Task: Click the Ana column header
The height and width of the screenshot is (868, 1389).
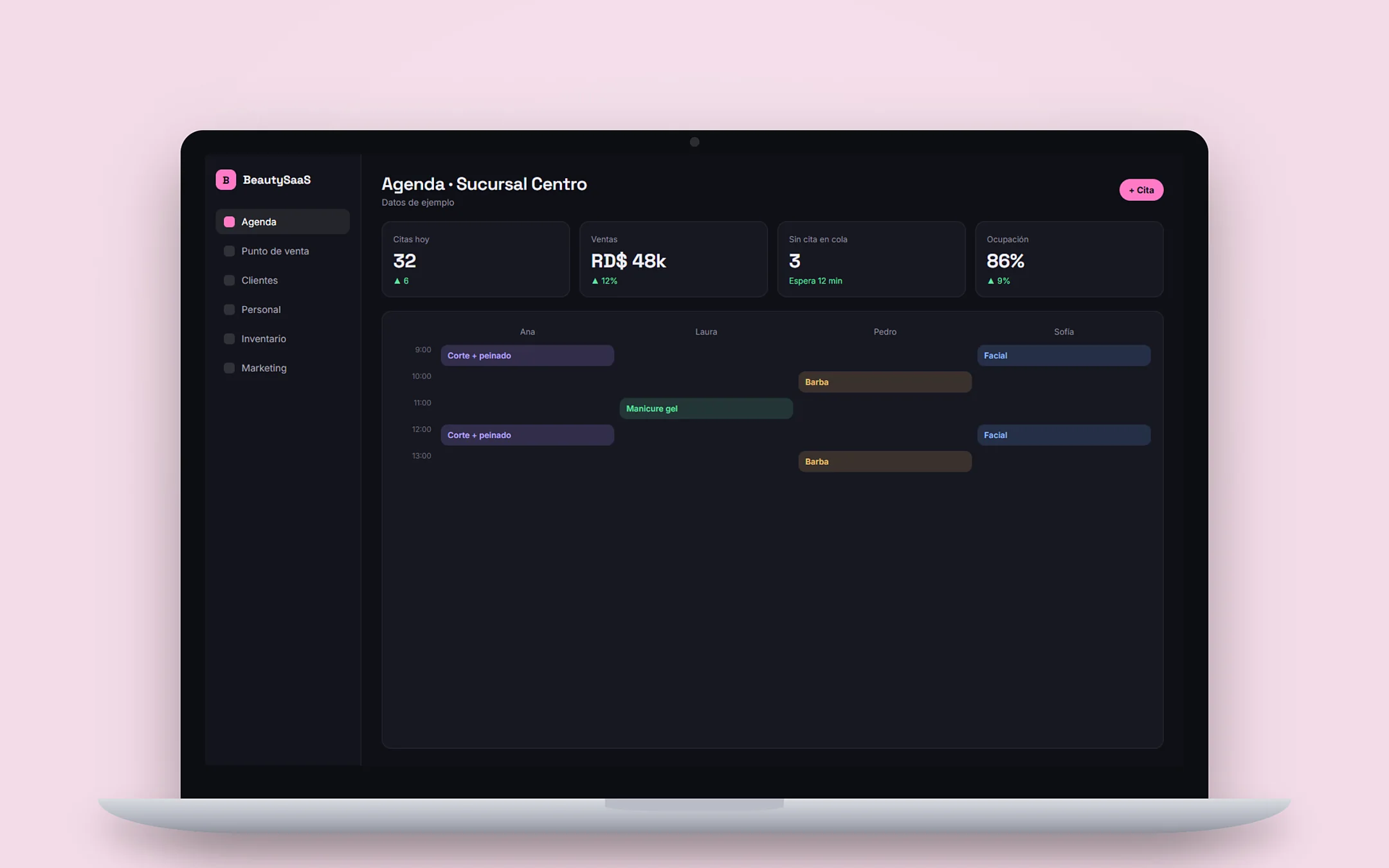Action: tap(527, 332)
